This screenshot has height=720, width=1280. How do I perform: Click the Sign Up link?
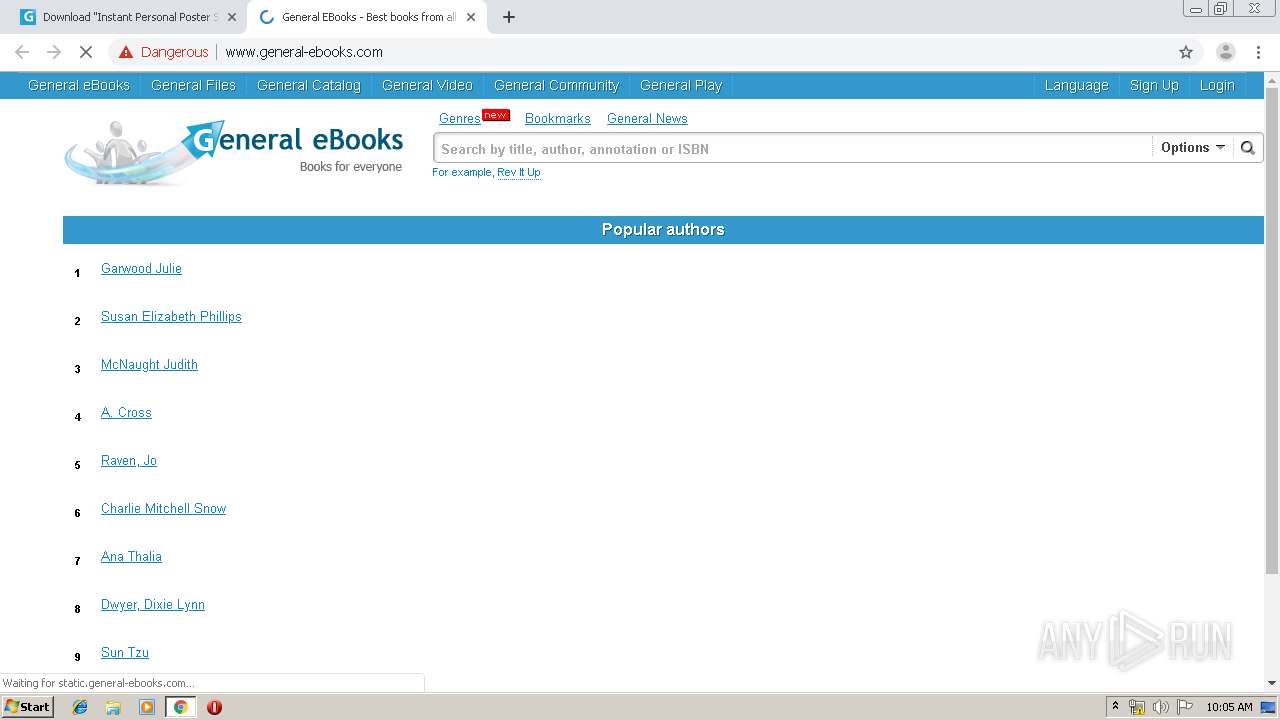tap(1154, 85)
